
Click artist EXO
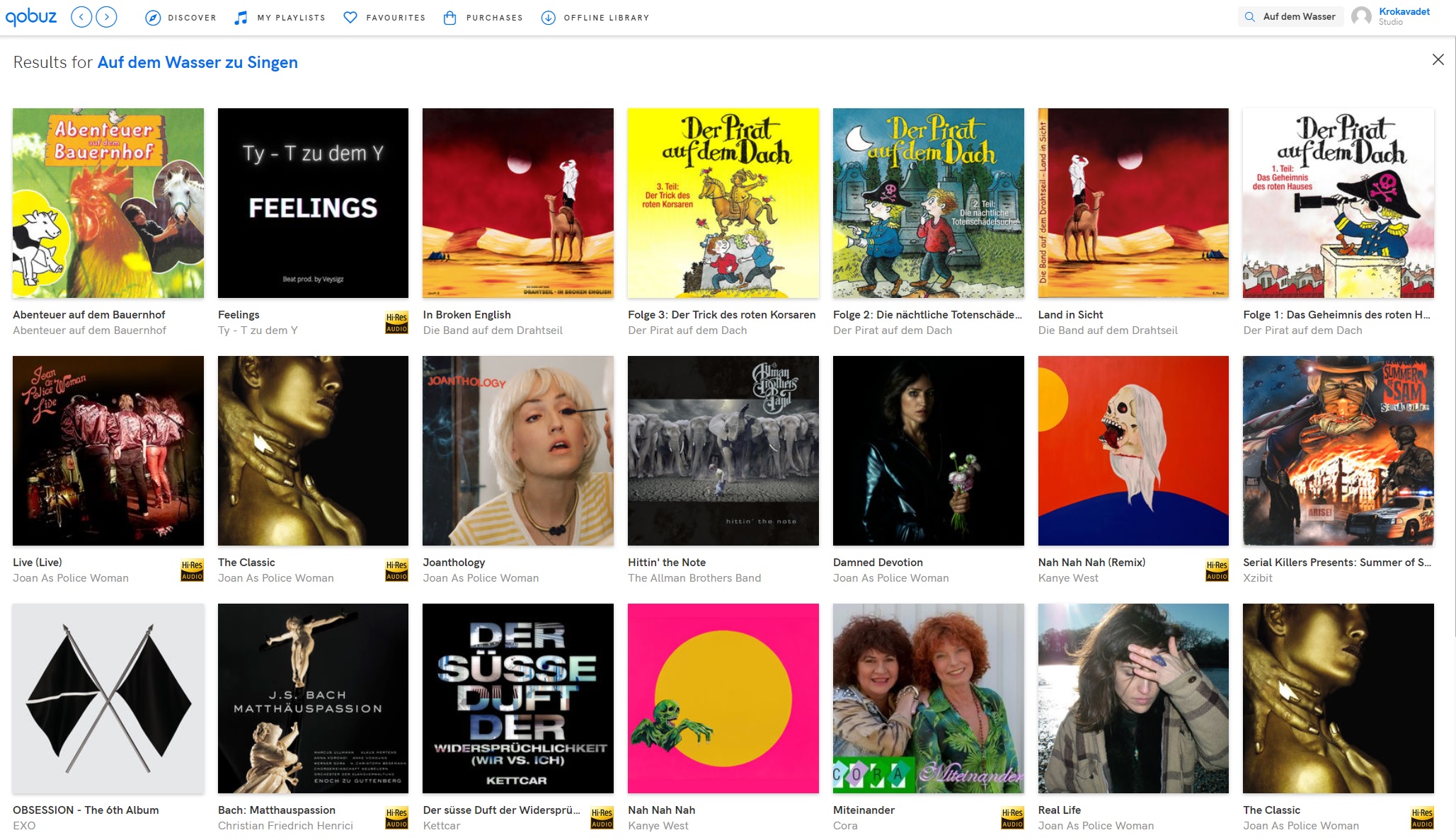(x=24, y=826)
